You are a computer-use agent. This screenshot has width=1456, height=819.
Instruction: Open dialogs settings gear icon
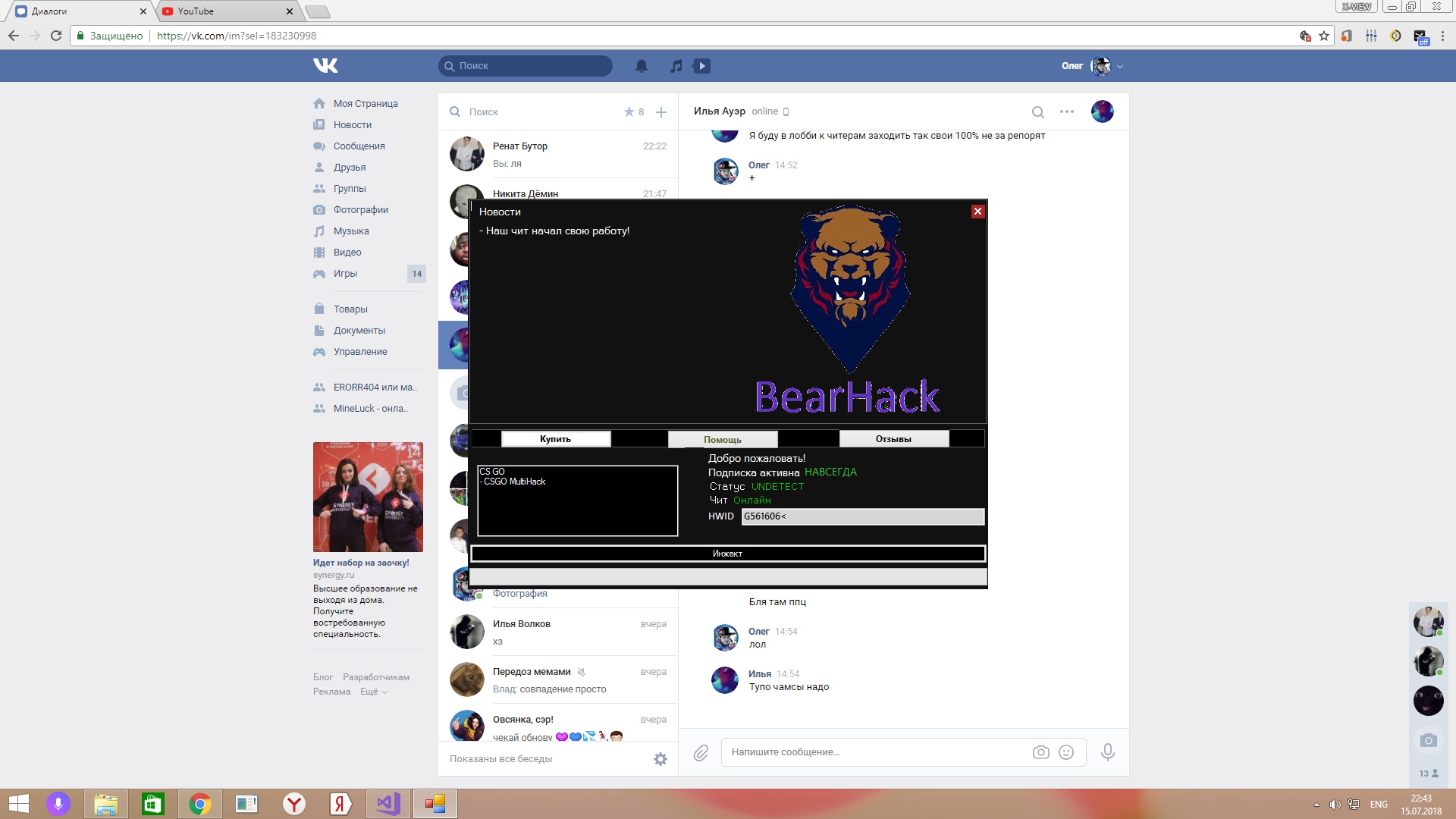tap(661, 759)
